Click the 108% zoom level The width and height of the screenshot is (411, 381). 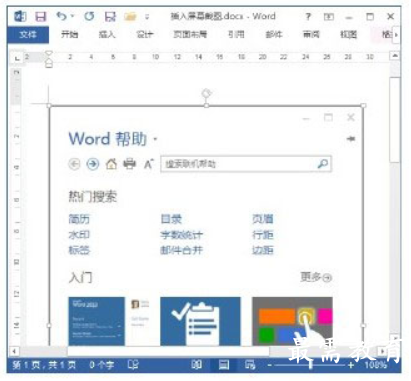[x=375, y=365]
